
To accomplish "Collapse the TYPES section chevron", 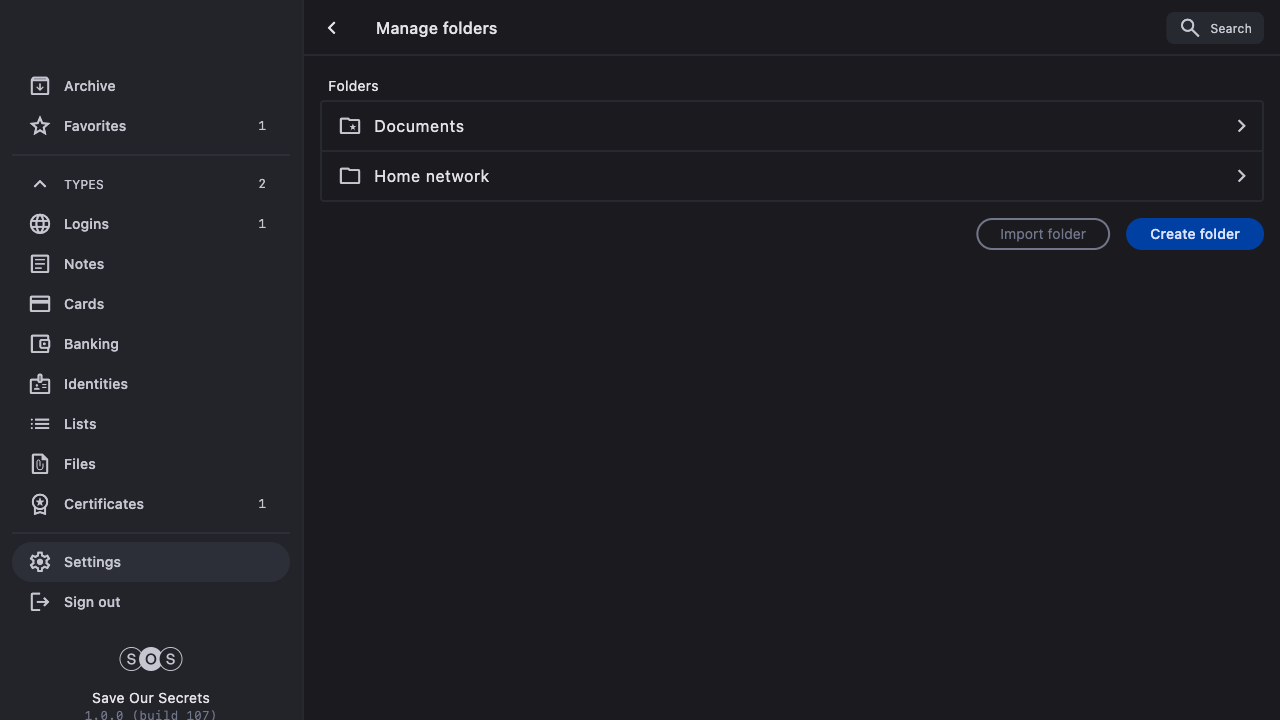I will 40,184.
